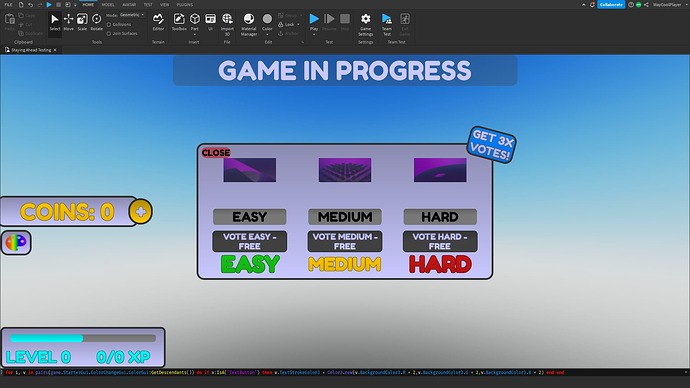Click the Color tool icon

point(267,19)
